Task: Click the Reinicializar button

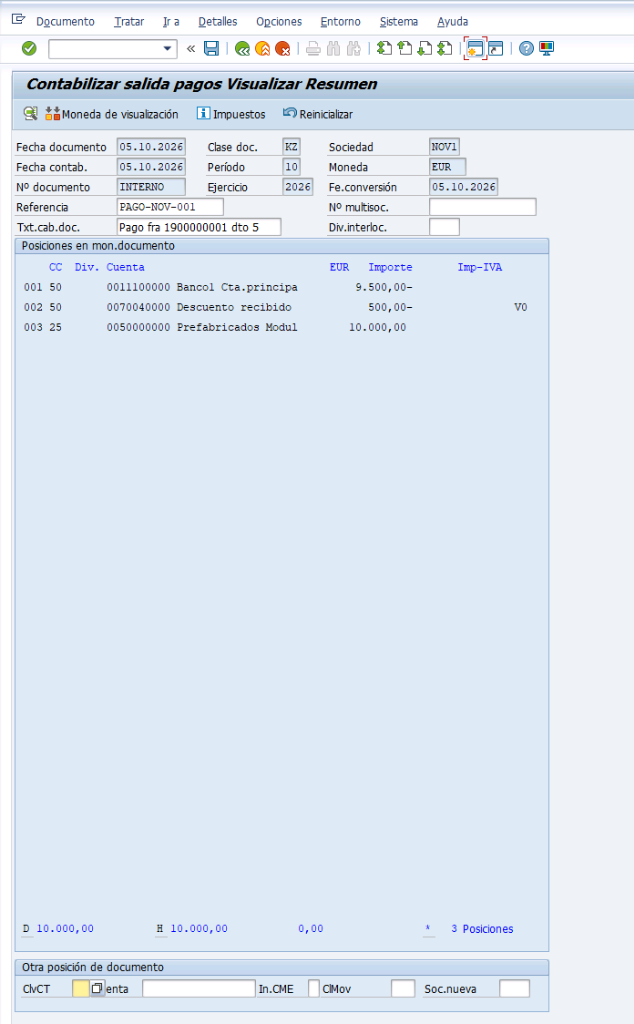Action: (318, 114)
